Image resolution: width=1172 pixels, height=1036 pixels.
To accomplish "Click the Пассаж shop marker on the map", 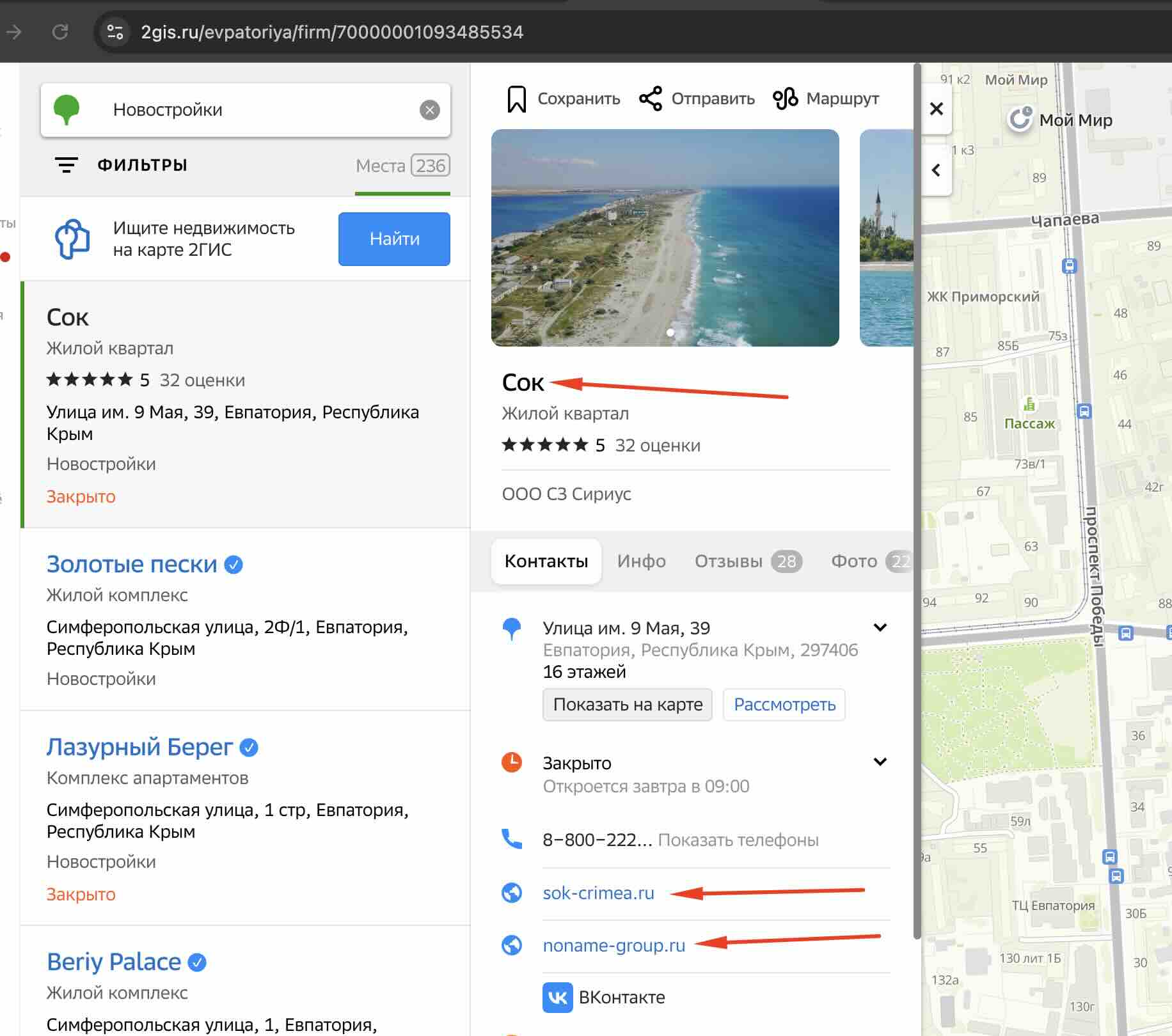I will [1029, 404].
